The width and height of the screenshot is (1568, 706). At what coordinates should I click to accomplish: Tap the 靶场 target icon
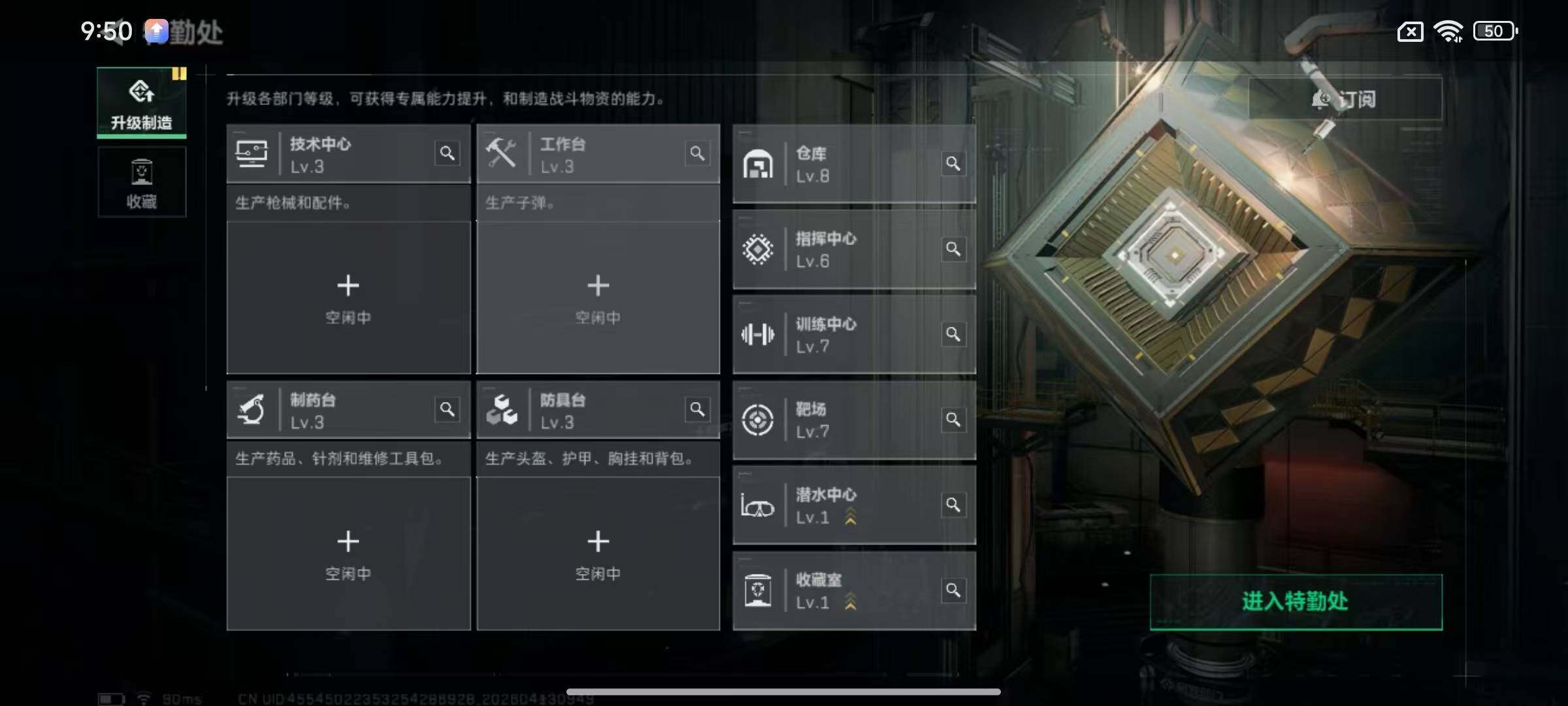(758, 420)
